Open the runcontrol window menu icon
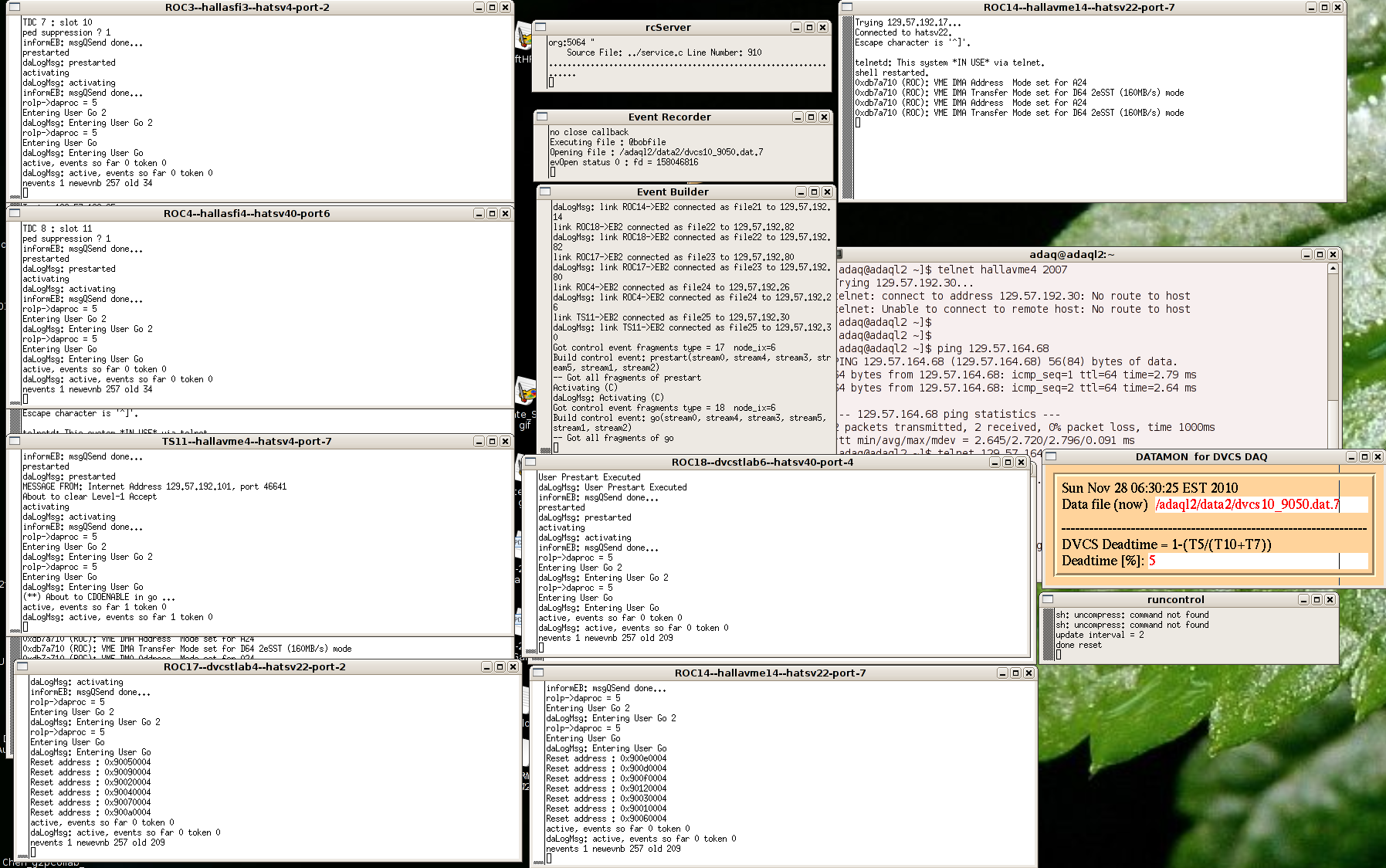 [1048, 599]
